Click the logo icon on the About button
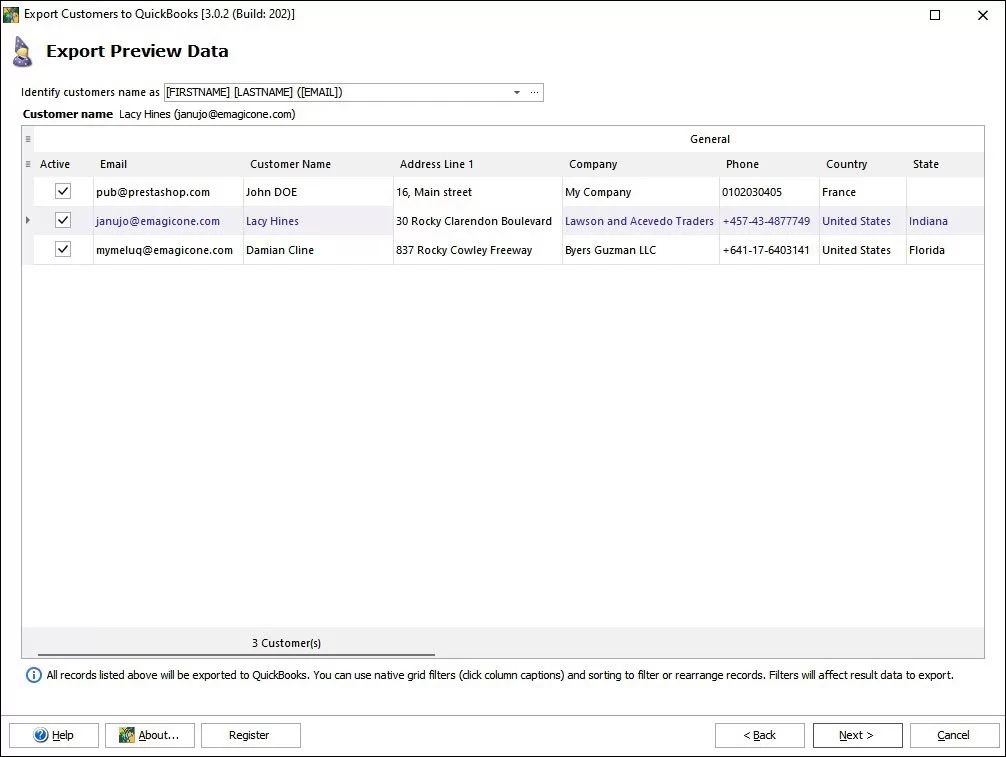Image resolution: width=1006 pixels, height=757 pixels. pyautogui.click(x=126, y=735)
